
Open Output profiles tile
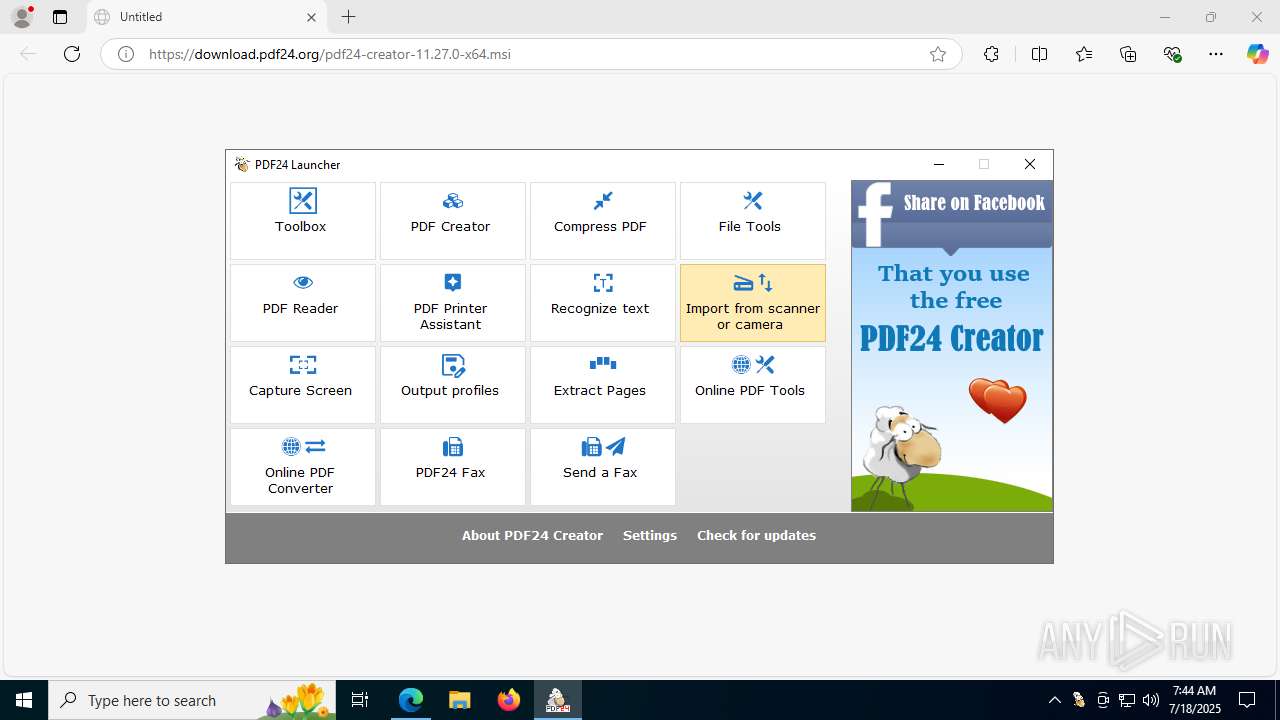[x=453, y=385]
